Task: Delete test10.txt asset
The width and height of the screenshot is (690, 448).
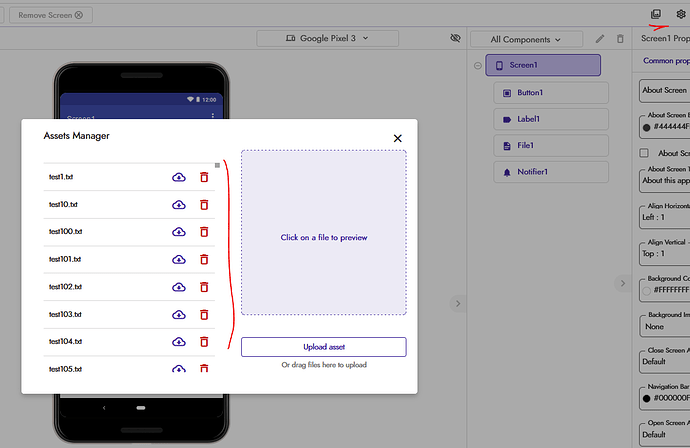Action: 204,205
